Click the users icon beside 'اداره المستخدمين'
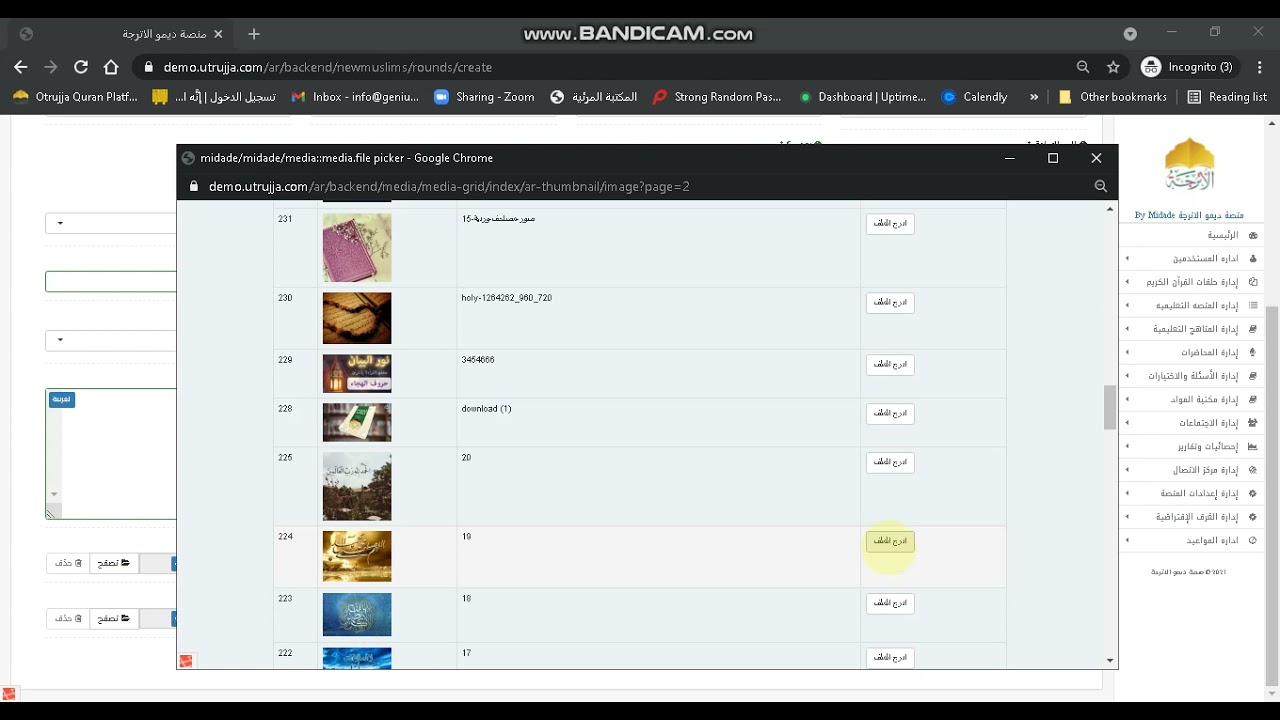The height and width of the screenshot is (720, 1280). 1253,258
